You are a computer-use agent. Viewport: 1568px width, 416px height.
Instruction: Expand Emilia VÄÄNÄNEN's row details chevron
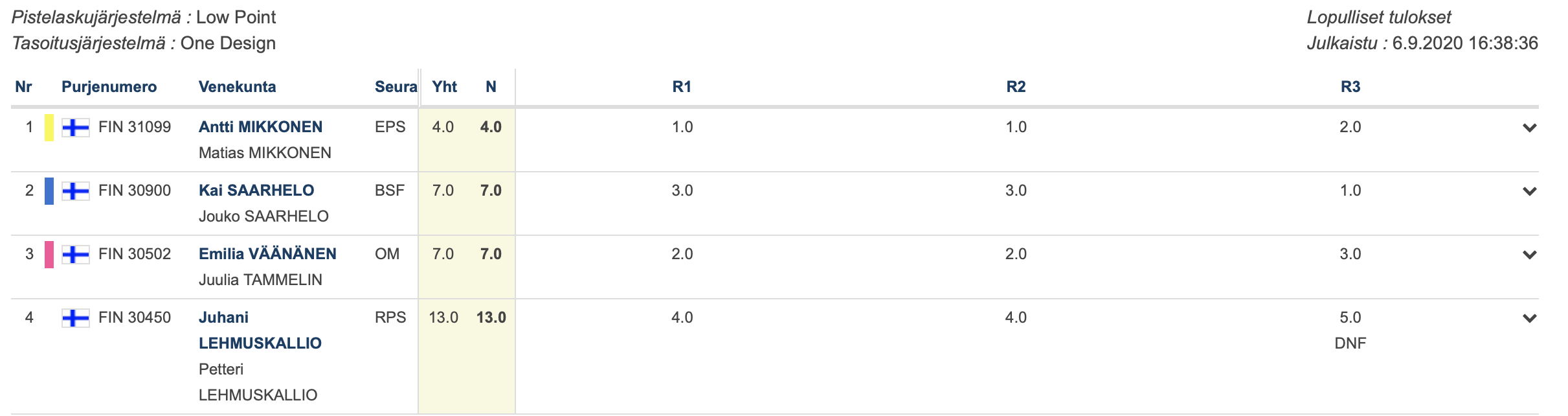point(1530,255)
